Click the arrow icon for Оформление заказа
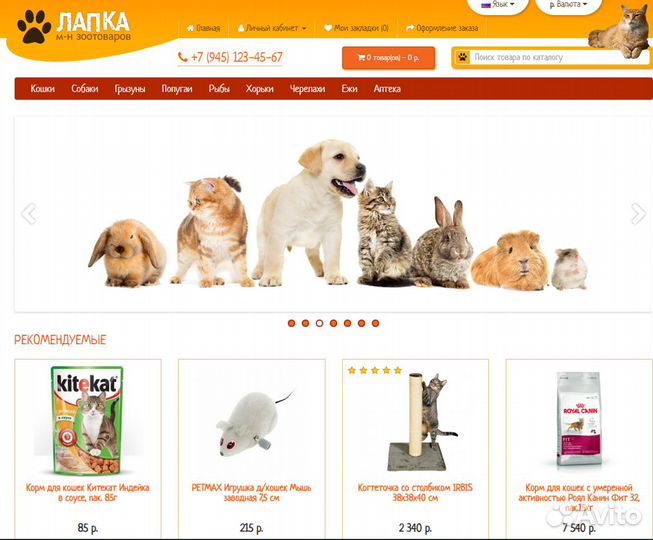This screenshot has height=540, width=653. click(410, 28)
